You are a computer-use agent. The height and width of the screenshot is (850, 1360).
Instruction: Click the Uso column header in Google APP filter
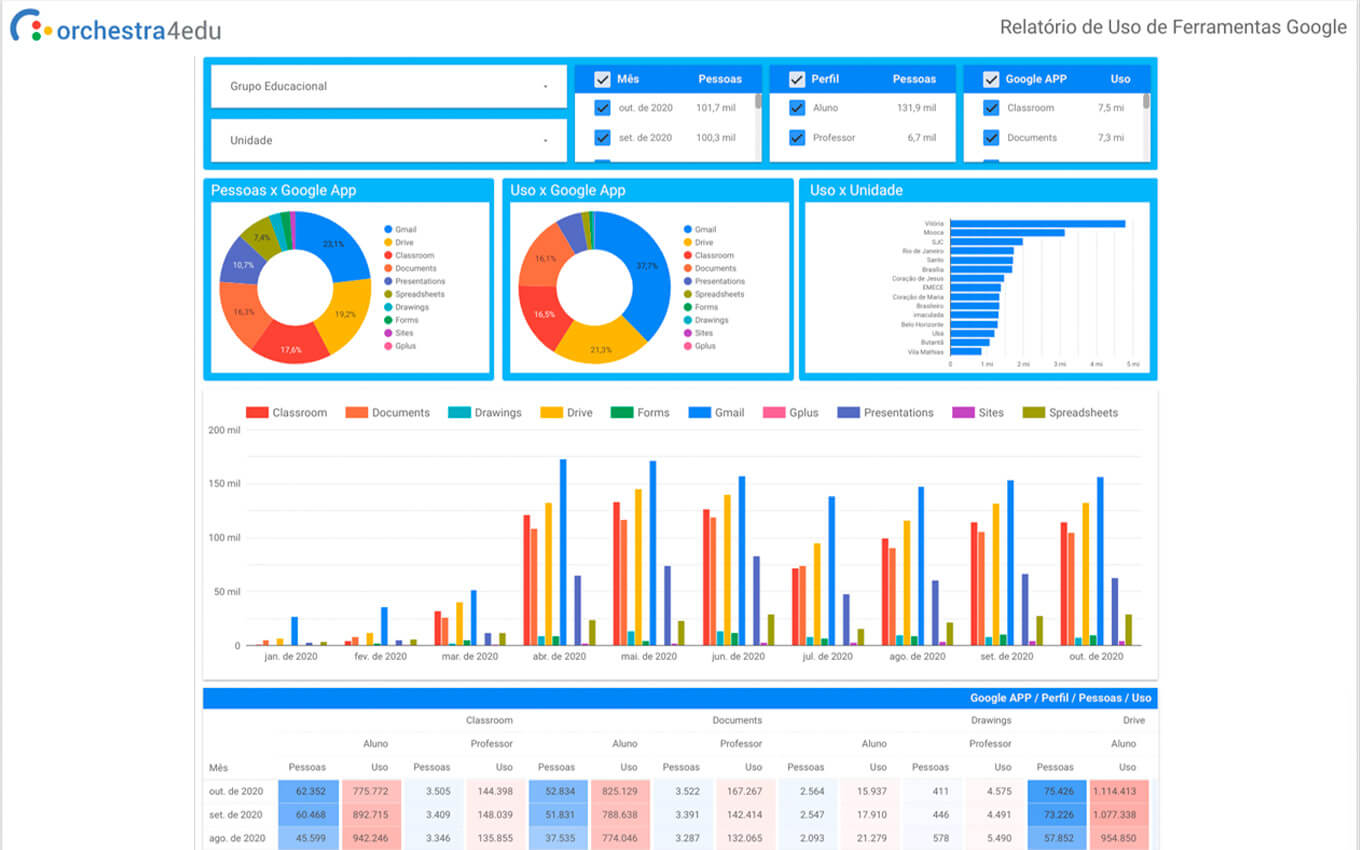1120,79
